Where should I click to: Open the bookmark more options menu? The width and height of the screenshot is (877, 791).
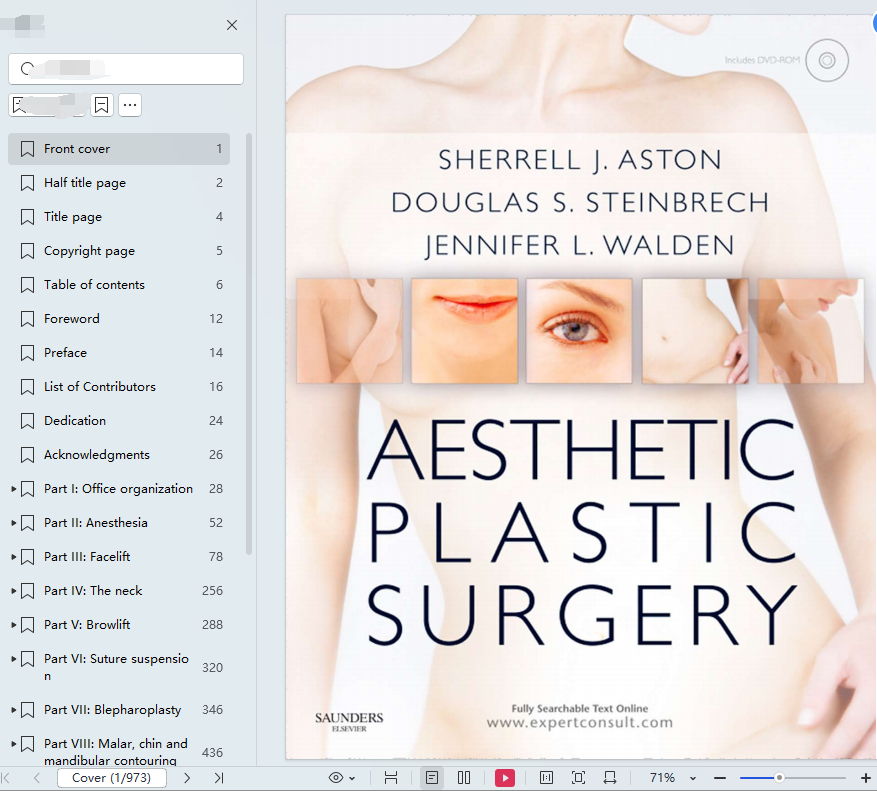[x=130, y=105]
